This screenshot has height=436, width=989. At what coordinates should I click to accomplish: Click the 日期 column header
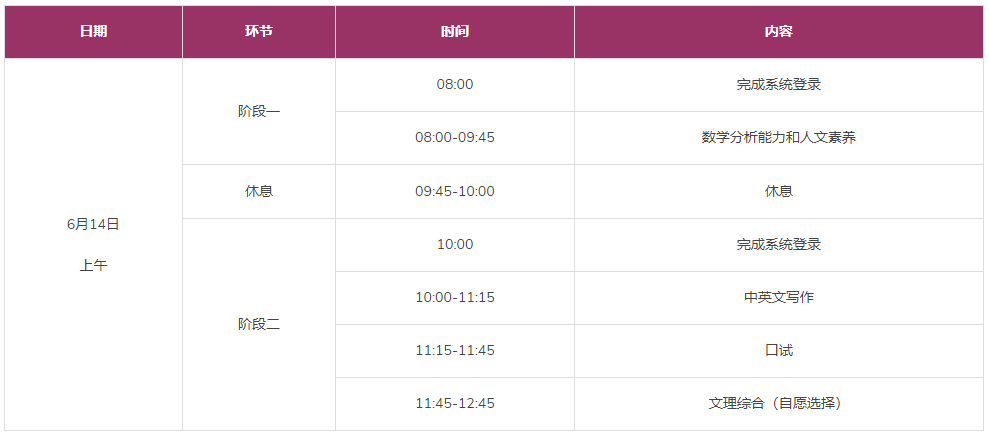click(93, 31)
